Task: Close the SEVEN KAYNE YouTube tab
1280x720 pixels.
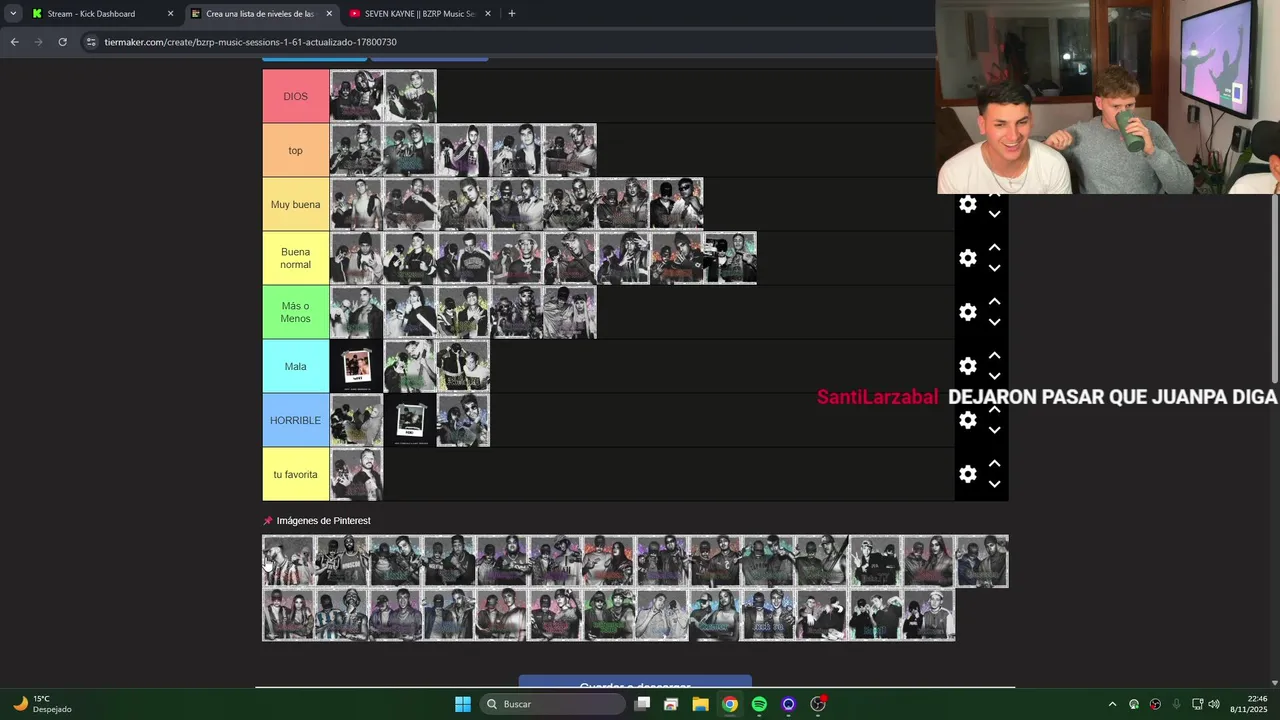Action: click(x=488, y=14)
